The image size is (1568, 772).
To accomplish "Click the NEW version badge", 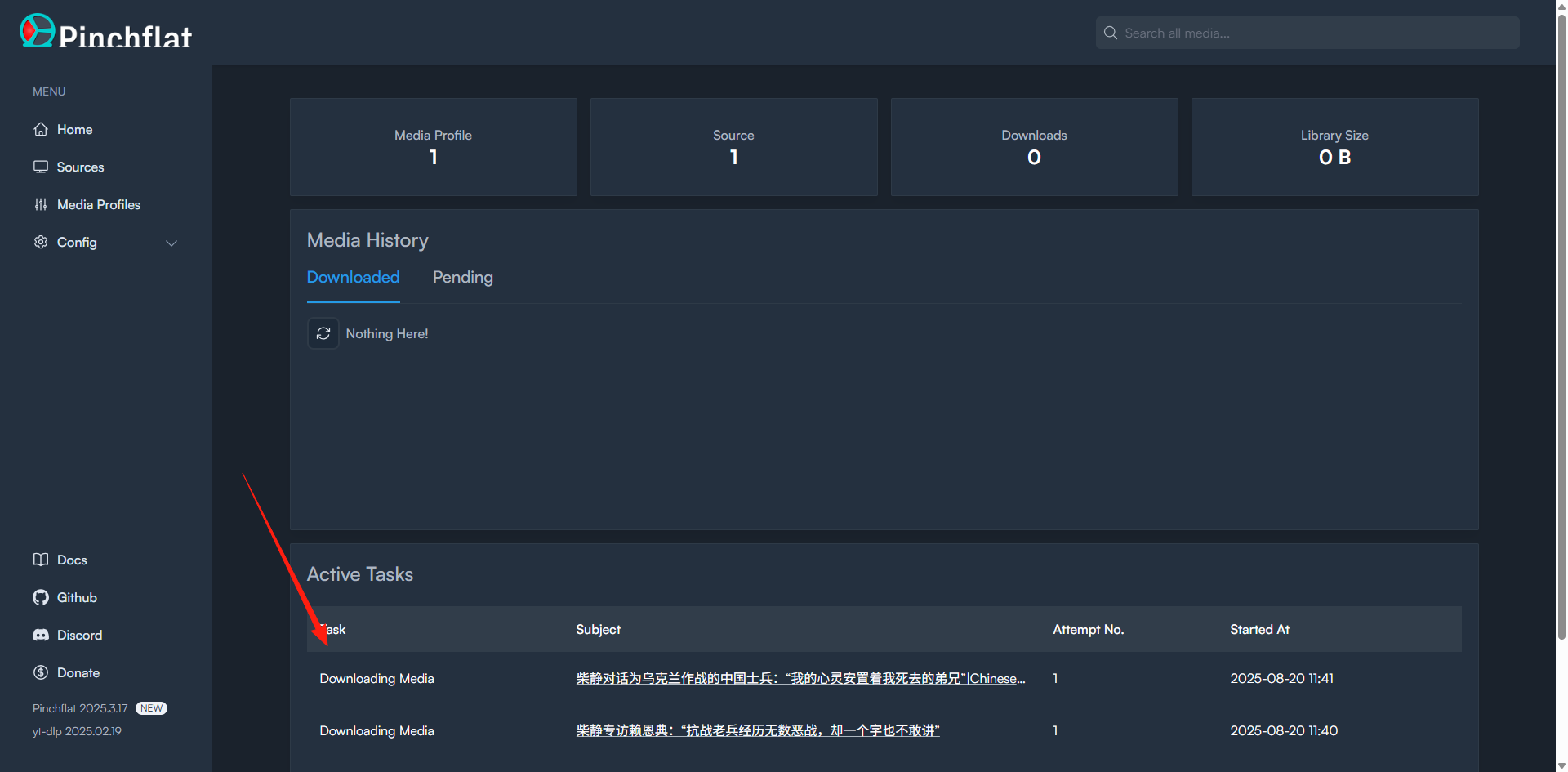I will coord(151,708).
